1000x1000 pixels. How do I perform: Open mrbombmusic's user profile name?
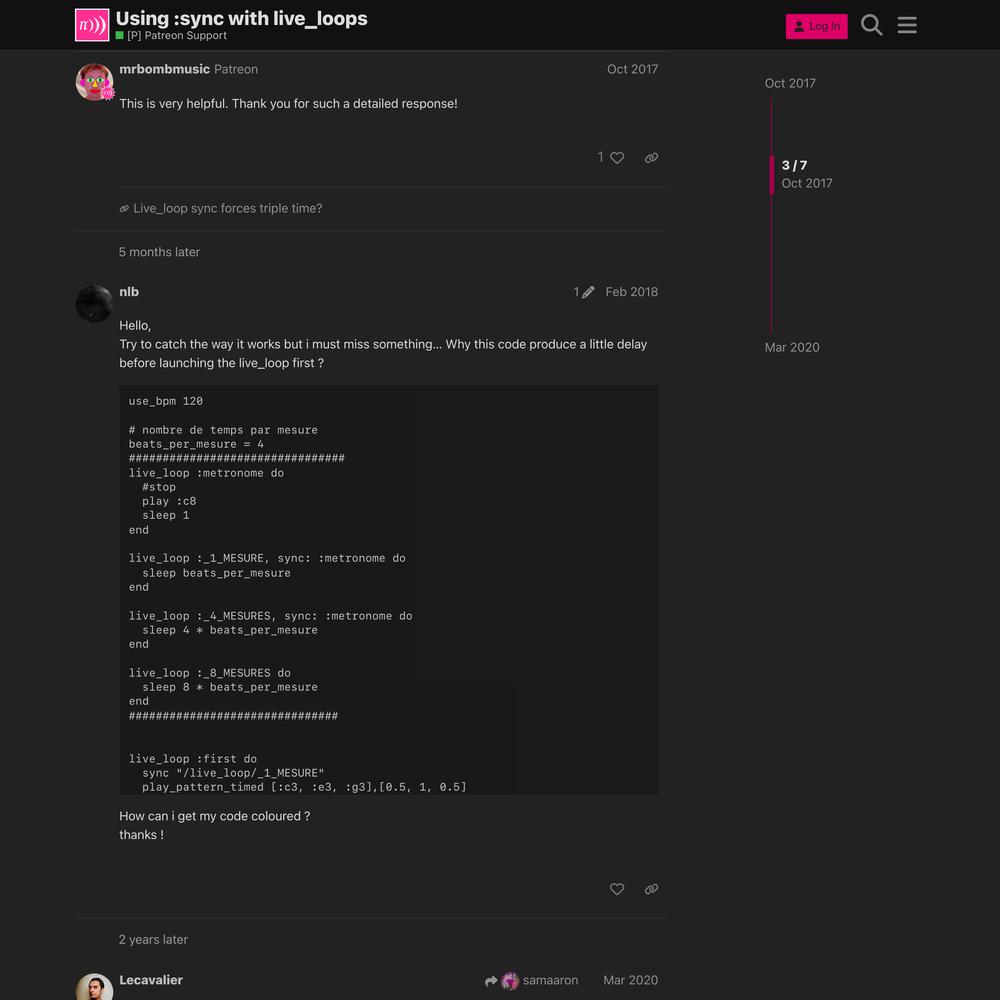point(165,69)
